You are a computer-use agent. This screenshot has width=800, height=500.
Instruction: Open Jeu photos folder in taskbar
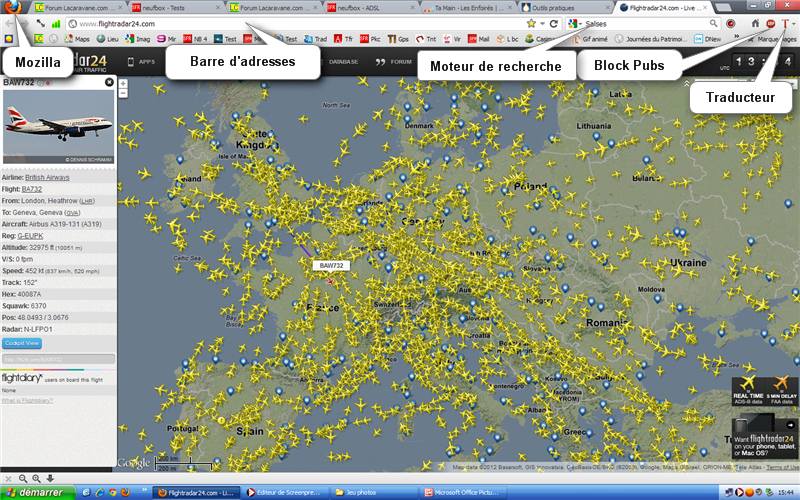point(374,492)
